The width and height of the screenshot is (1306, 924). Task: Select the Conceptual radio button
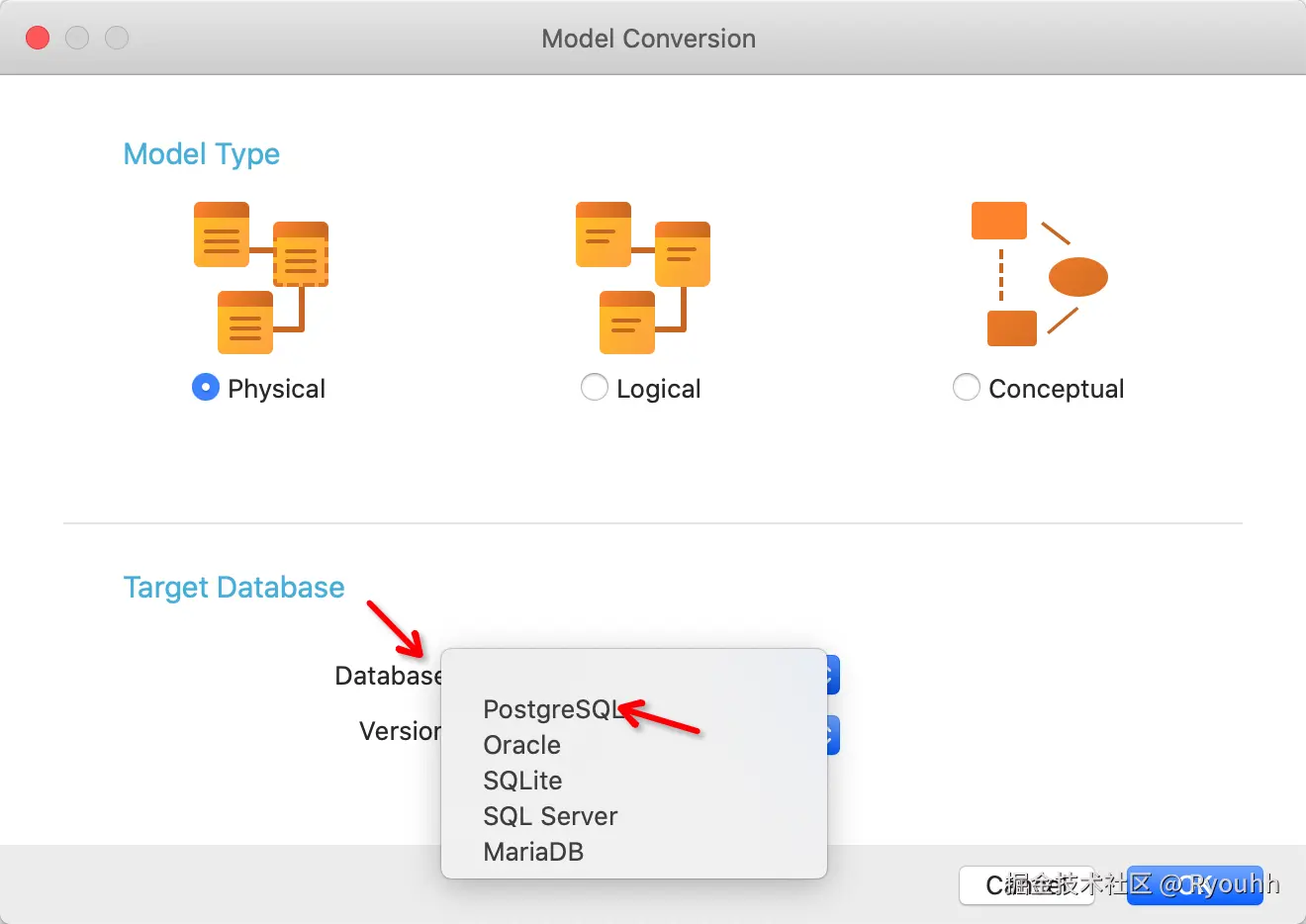tap(966, 387)
